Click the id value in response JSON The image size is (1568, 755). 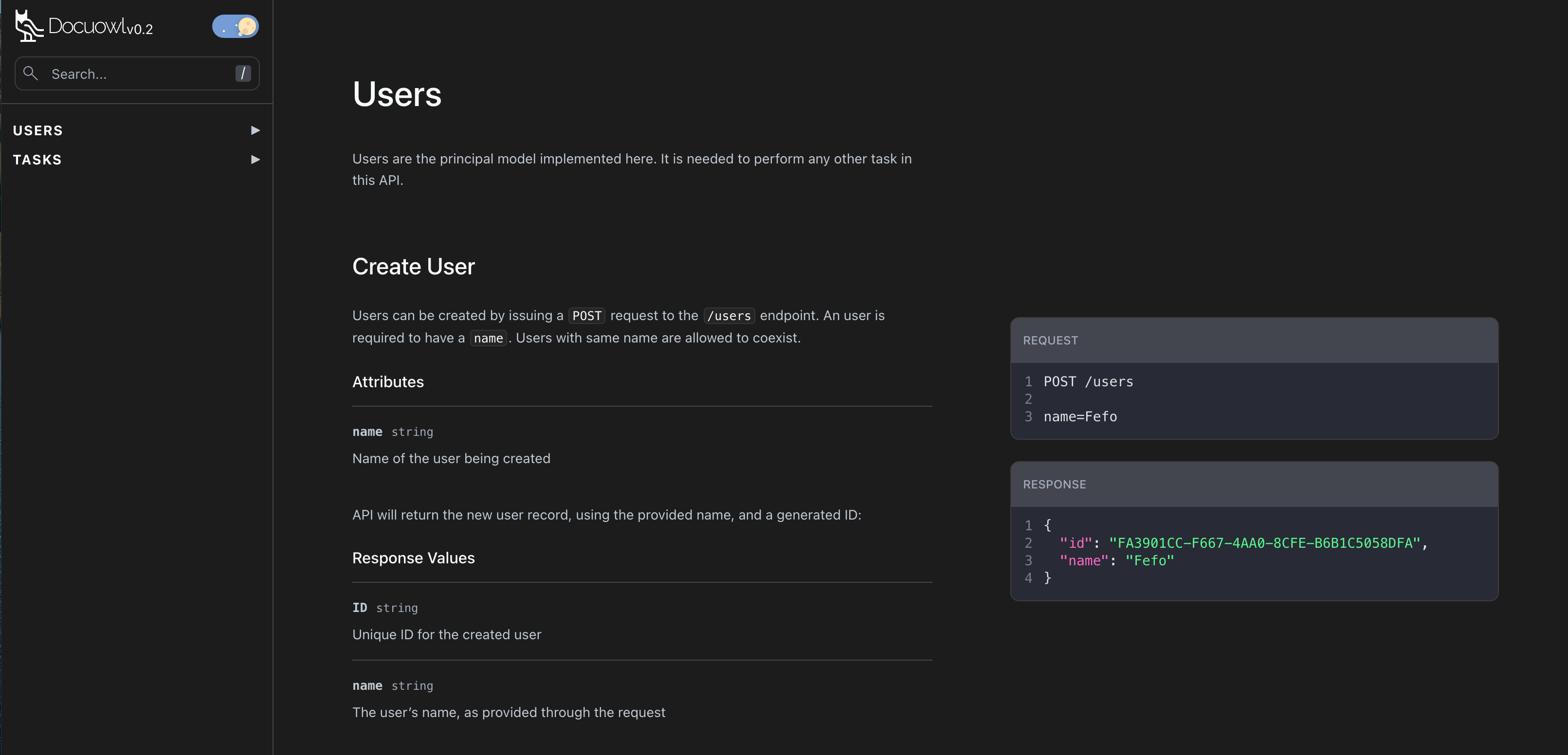pyautogui.click(x=1264, y=543)
